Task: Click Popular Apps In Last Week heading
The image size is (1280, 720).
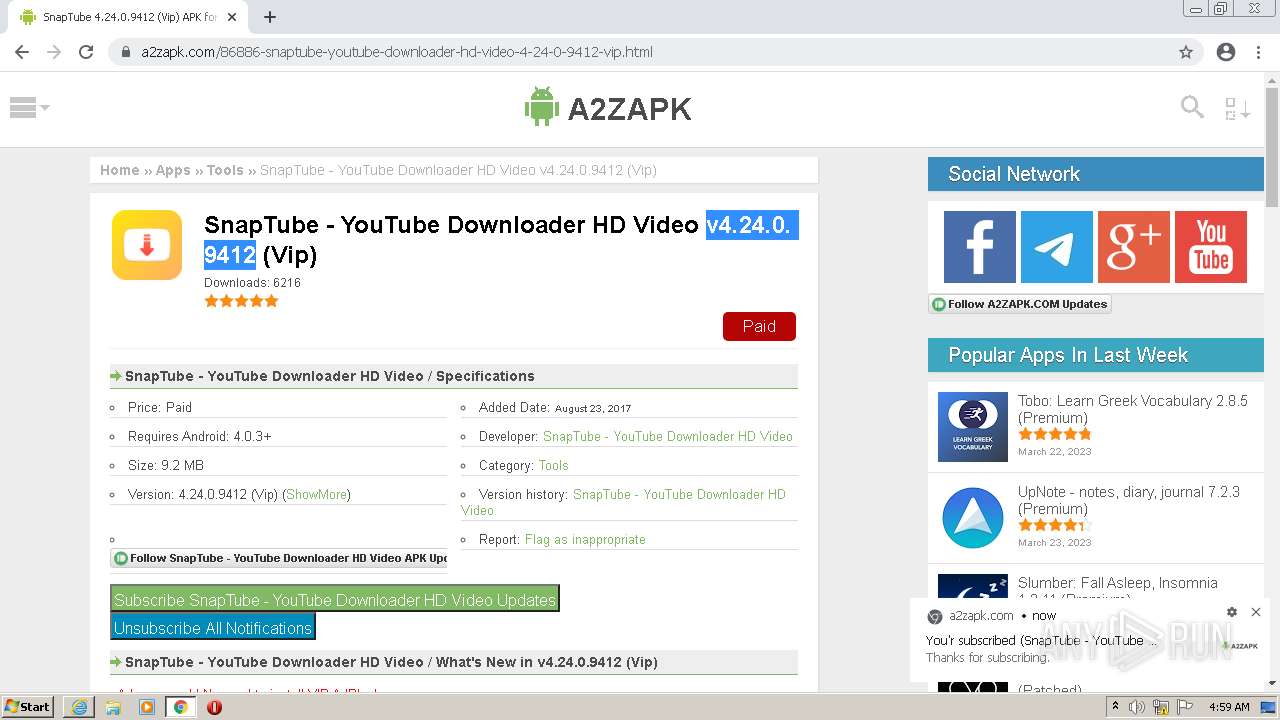Action: (x=1068, y=355)
